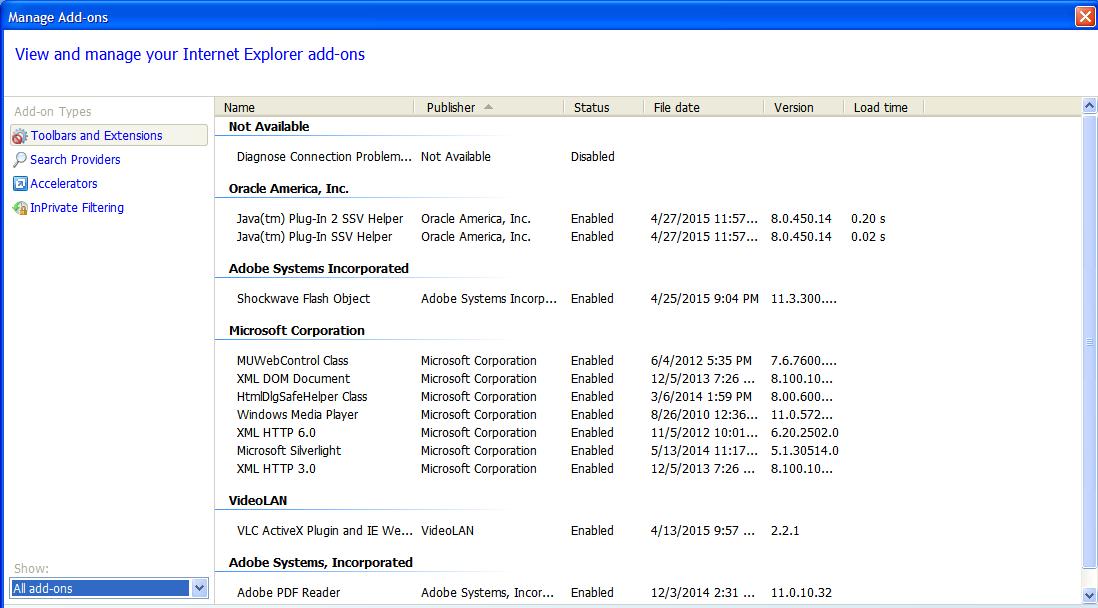
Task: Select the VLC ActiveX Plugin add-on
Action: tap(325, 531)
